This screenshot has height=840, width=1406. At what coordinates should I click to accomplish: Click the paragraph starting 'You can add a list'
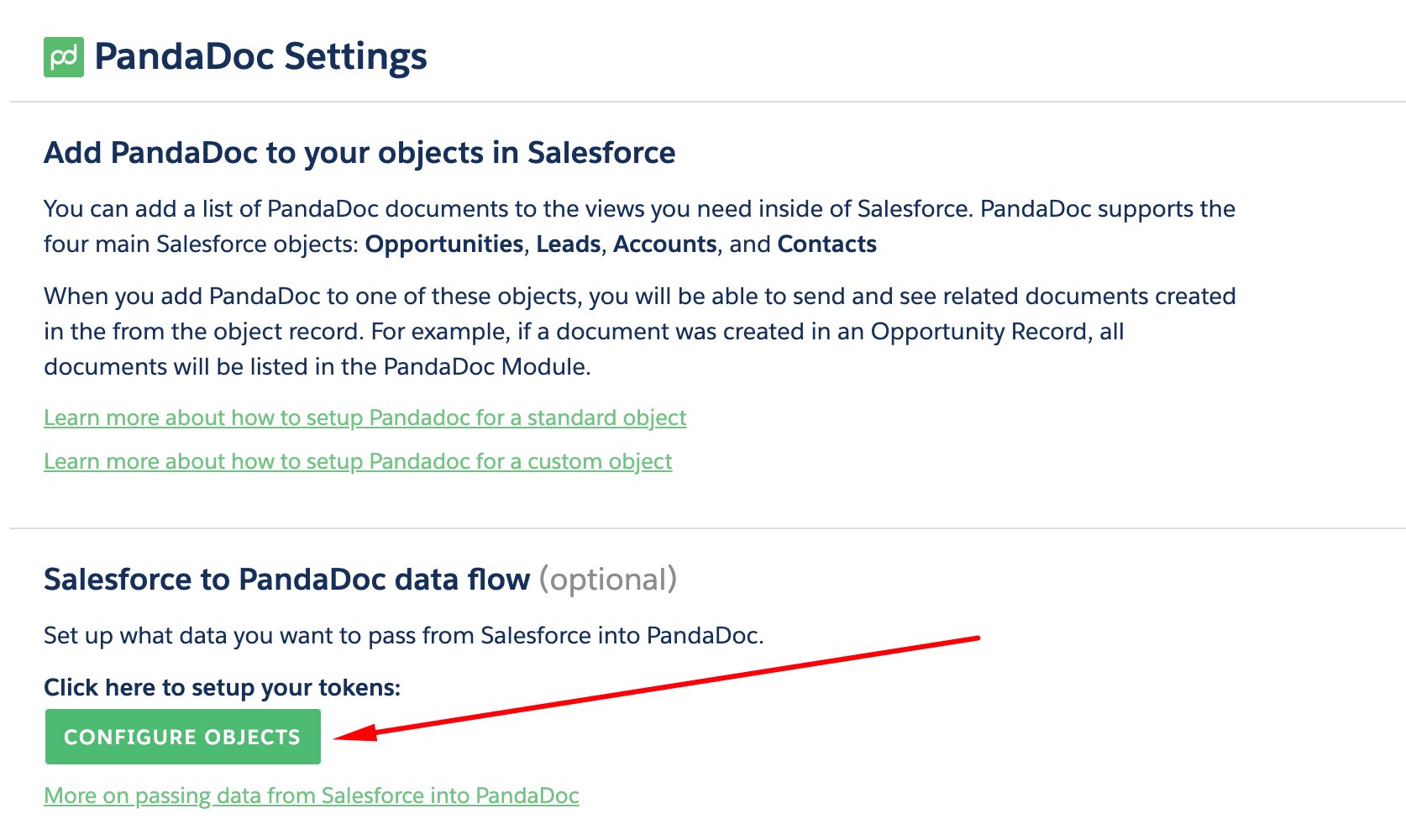pyautogui.click(x=638, y=209)
